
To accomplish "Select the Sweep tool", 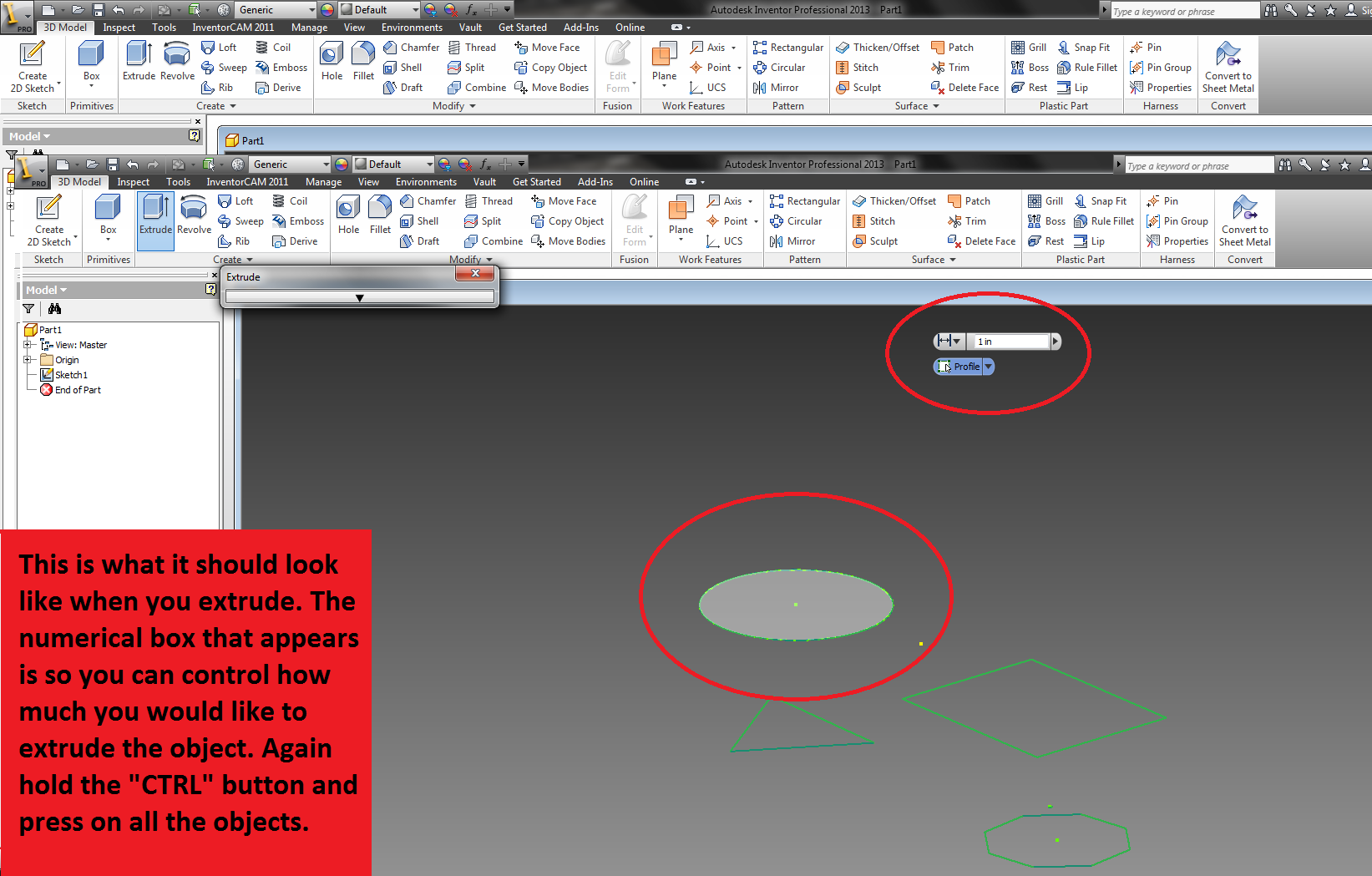I will (241, 220).
